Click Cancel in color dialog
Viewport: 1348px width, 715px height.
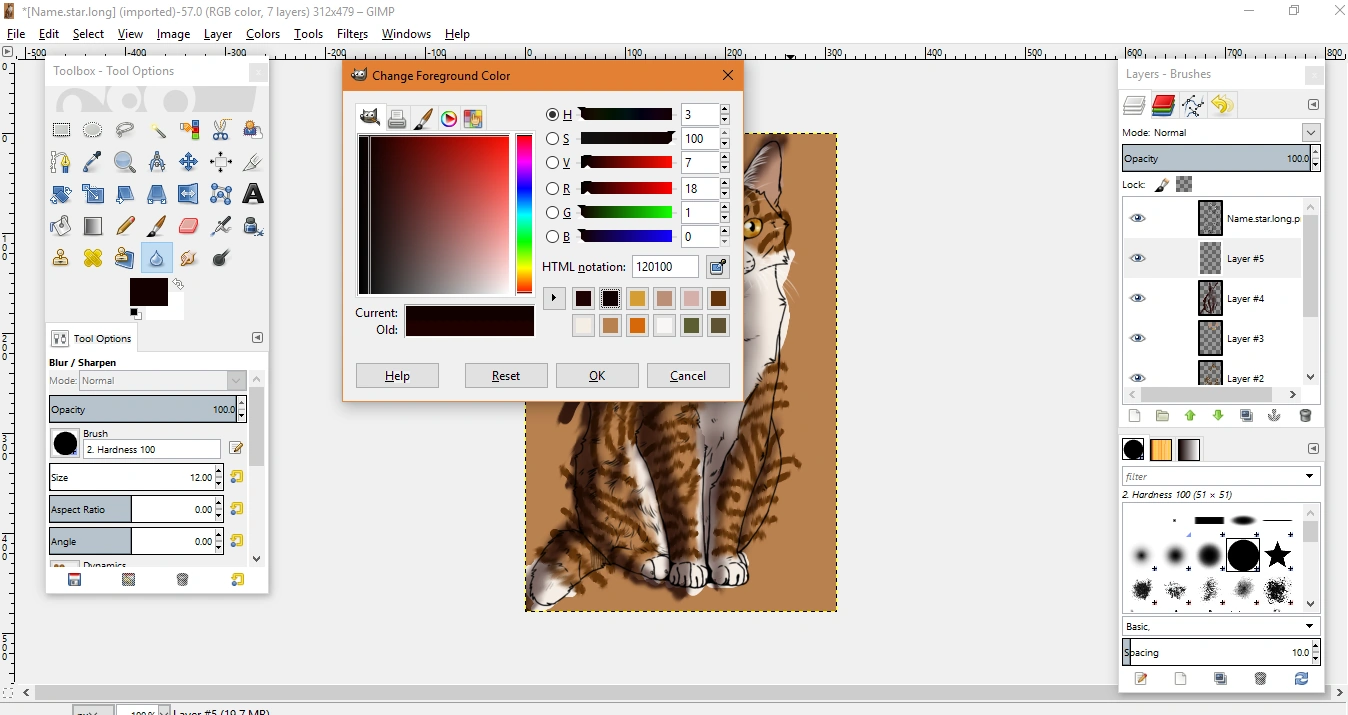coord(688,376)
